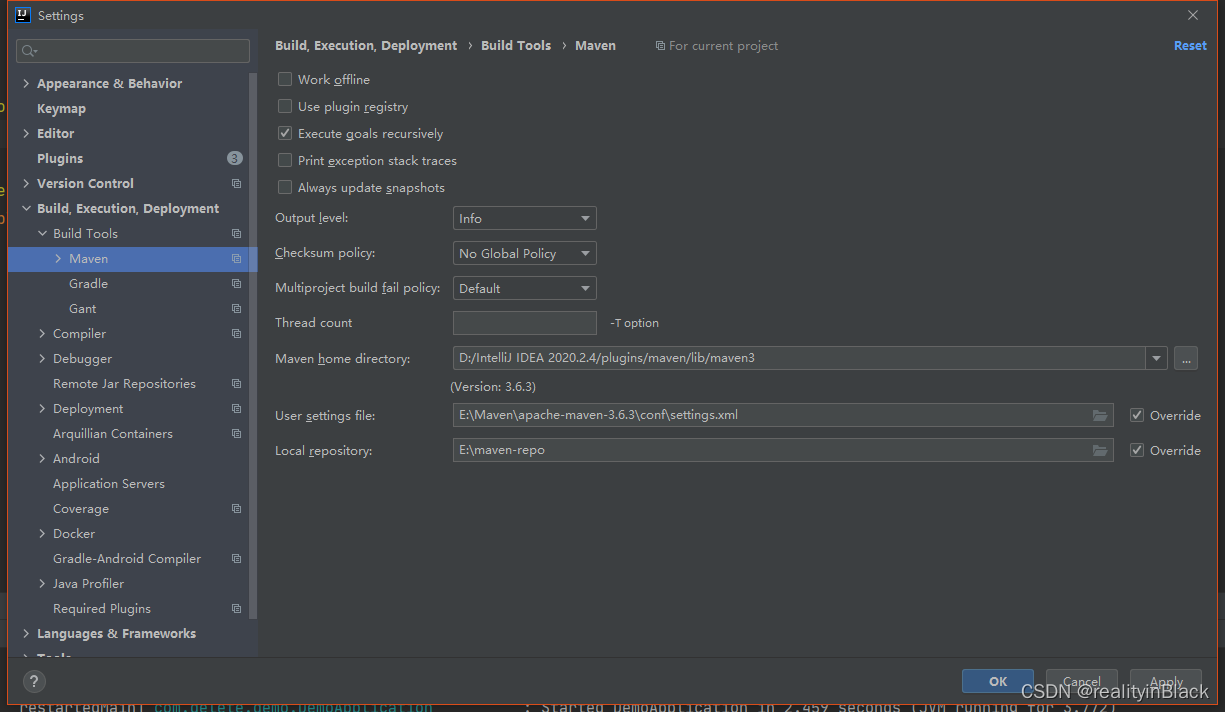The height and width of the screenshot is (712, 1225).
Task: Click folder browse icon for User settings file
Action: pyautogui.click(x=1100, y=415)
